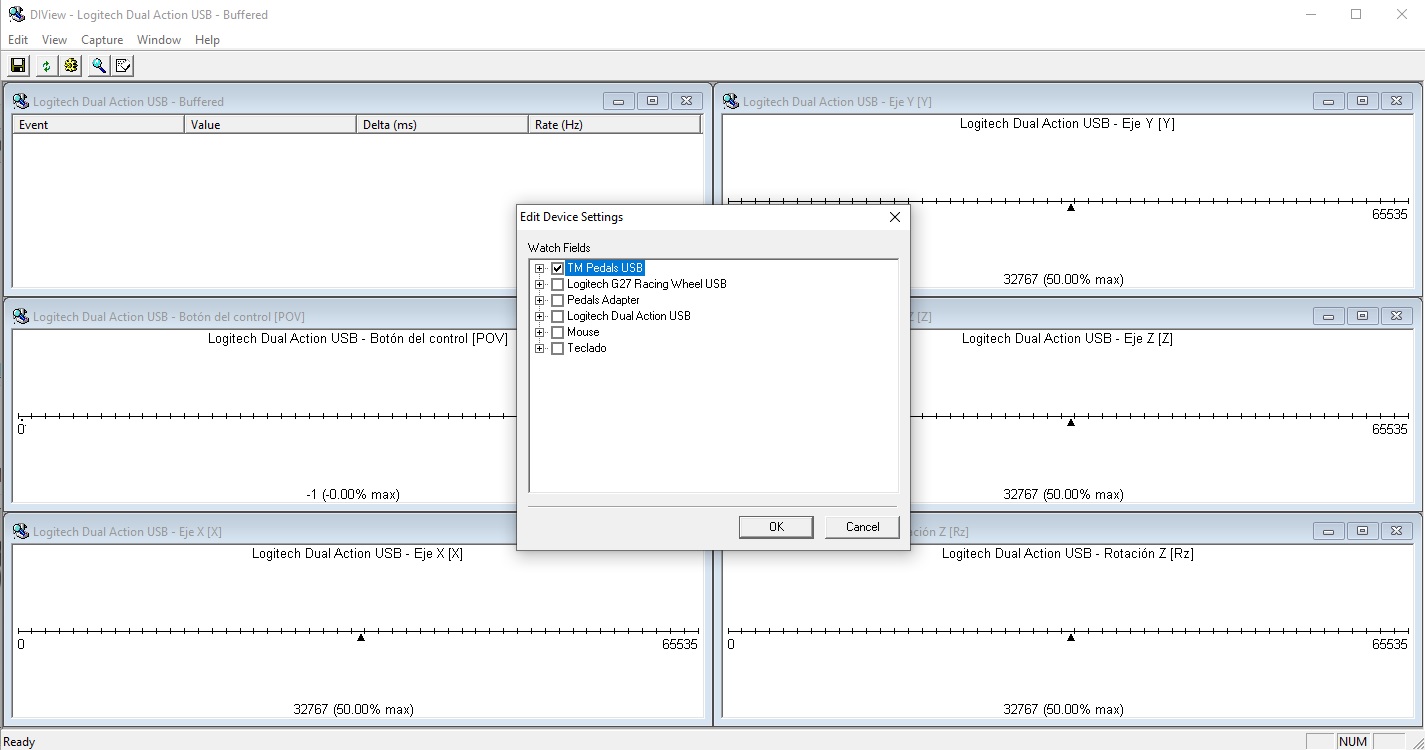Viewport: 1425px width, 750px height.
Task: Check the Teclado checkbox
Action: coord(558,348)
